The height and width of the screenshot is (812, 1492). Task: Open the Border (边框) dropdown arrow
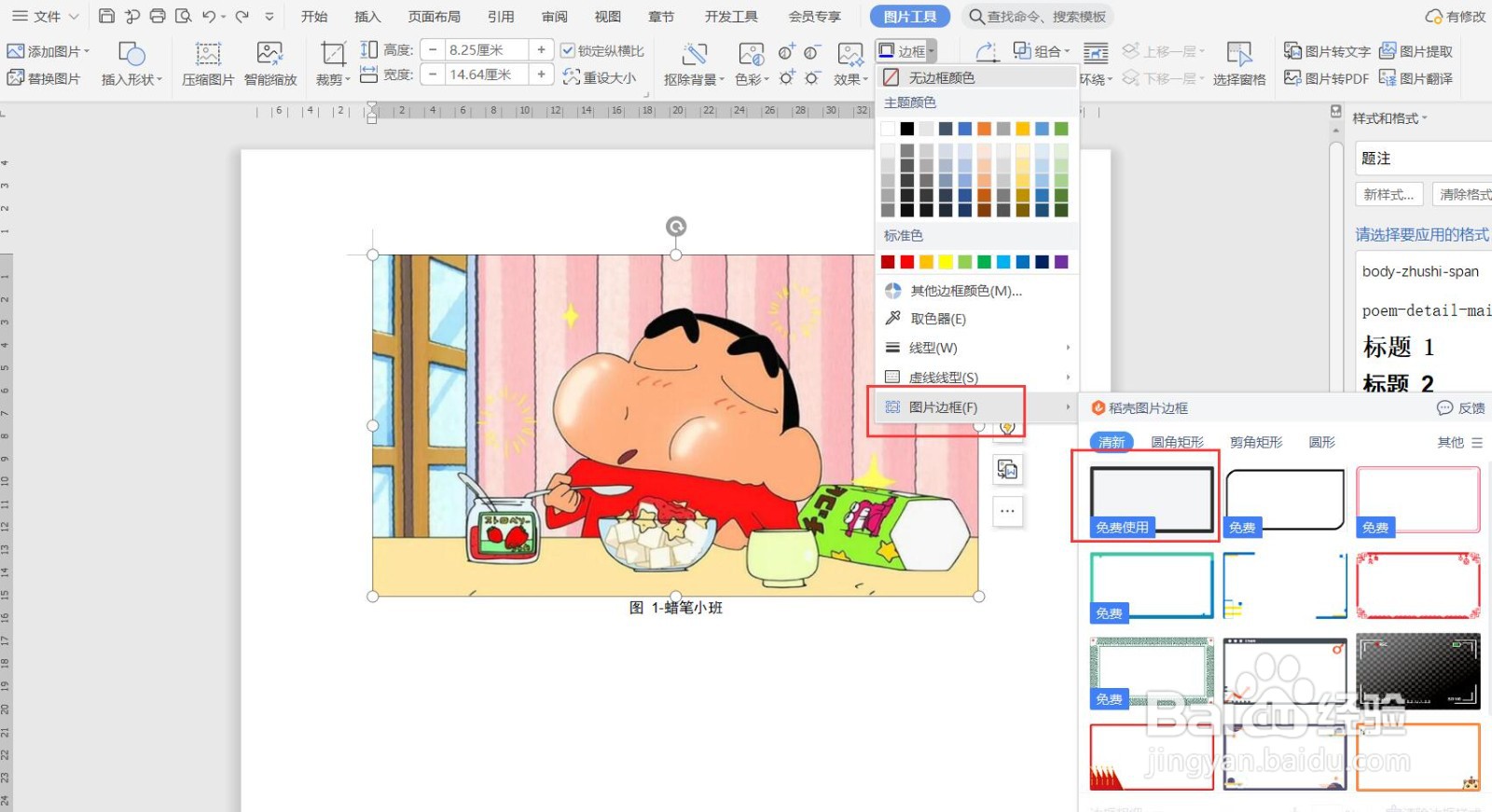932,52
